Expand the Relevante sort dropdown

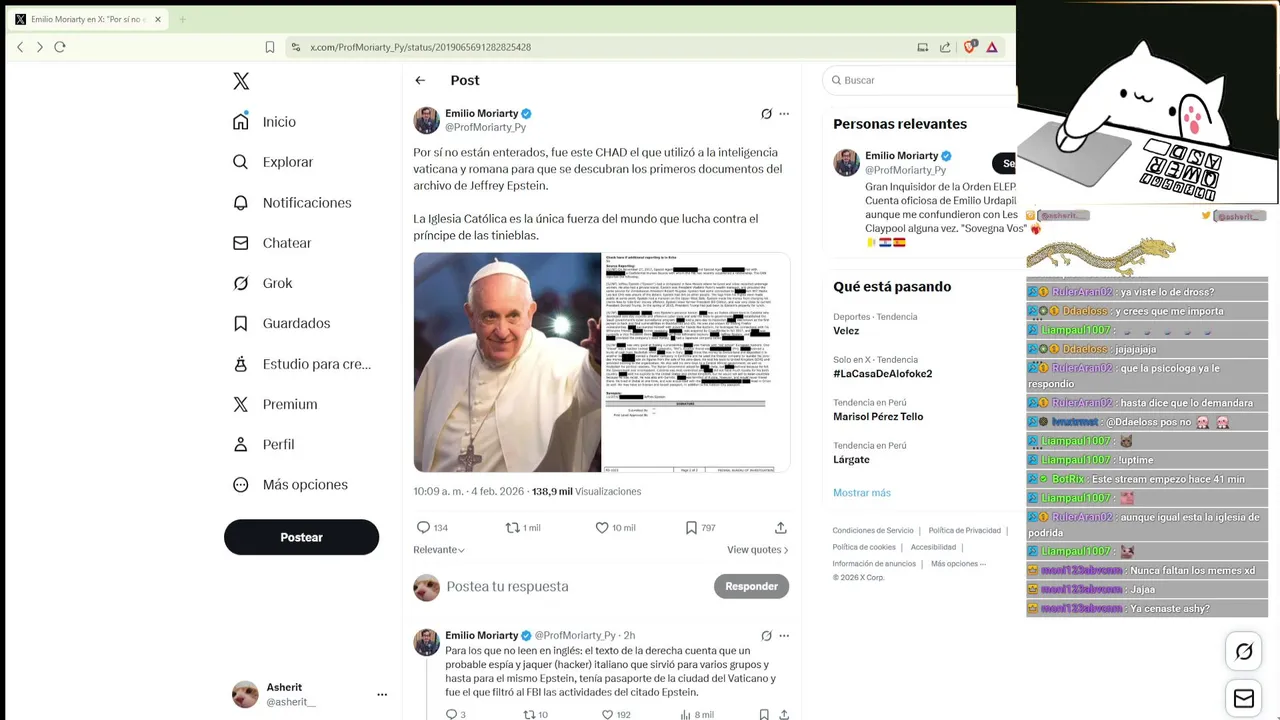coord(439,549)
